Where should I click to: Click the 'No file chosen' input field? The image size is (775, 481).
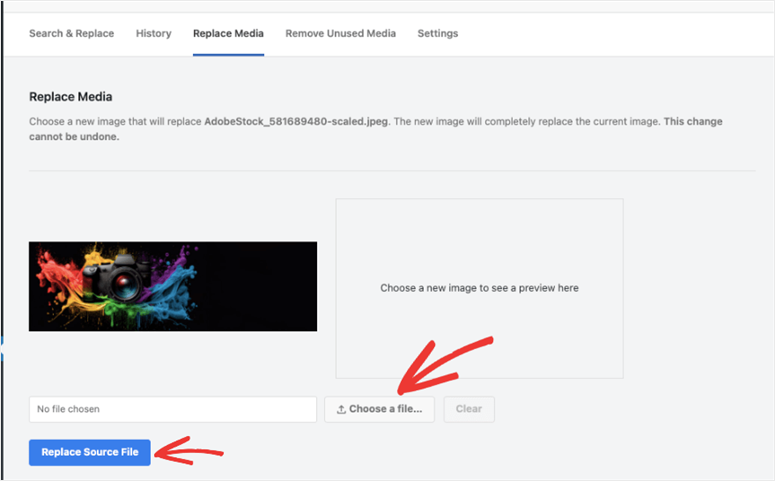pyautogui.click(x=172, y=409)
